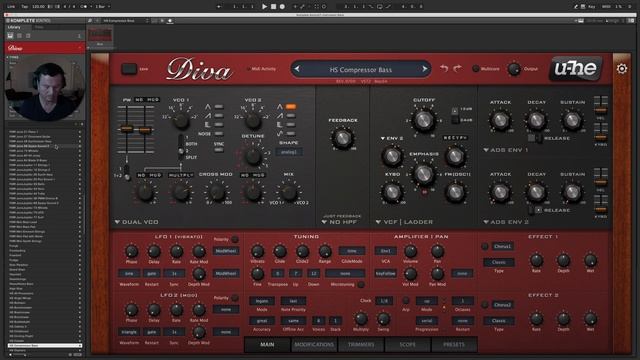The image size is (640, 360).
Task: Click the DAW stop button
Action: pos(273,7)
